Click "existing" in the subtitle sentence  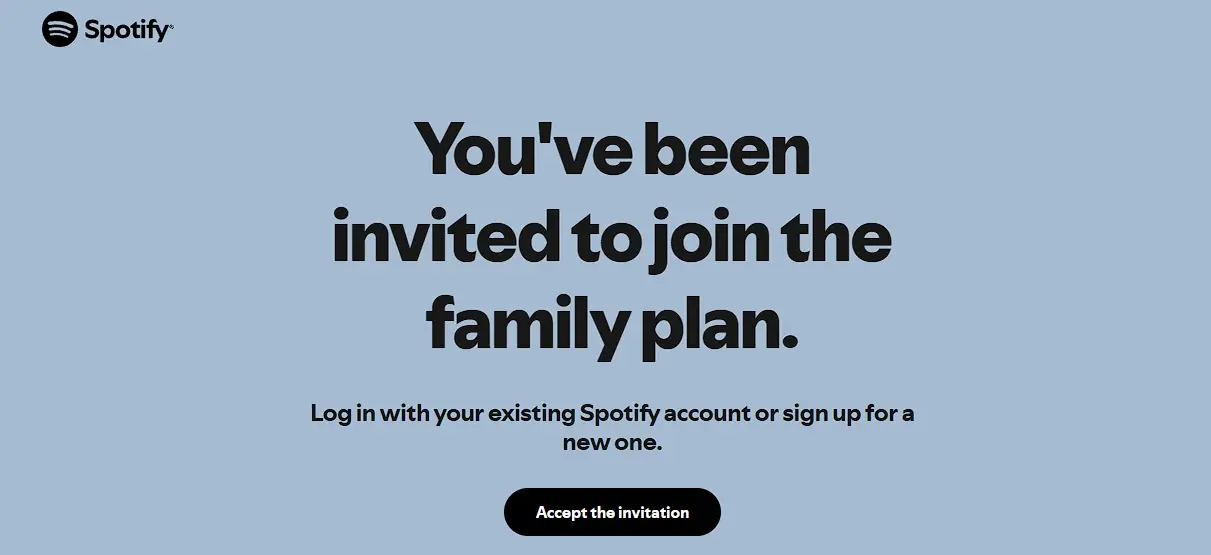[529, 413]
